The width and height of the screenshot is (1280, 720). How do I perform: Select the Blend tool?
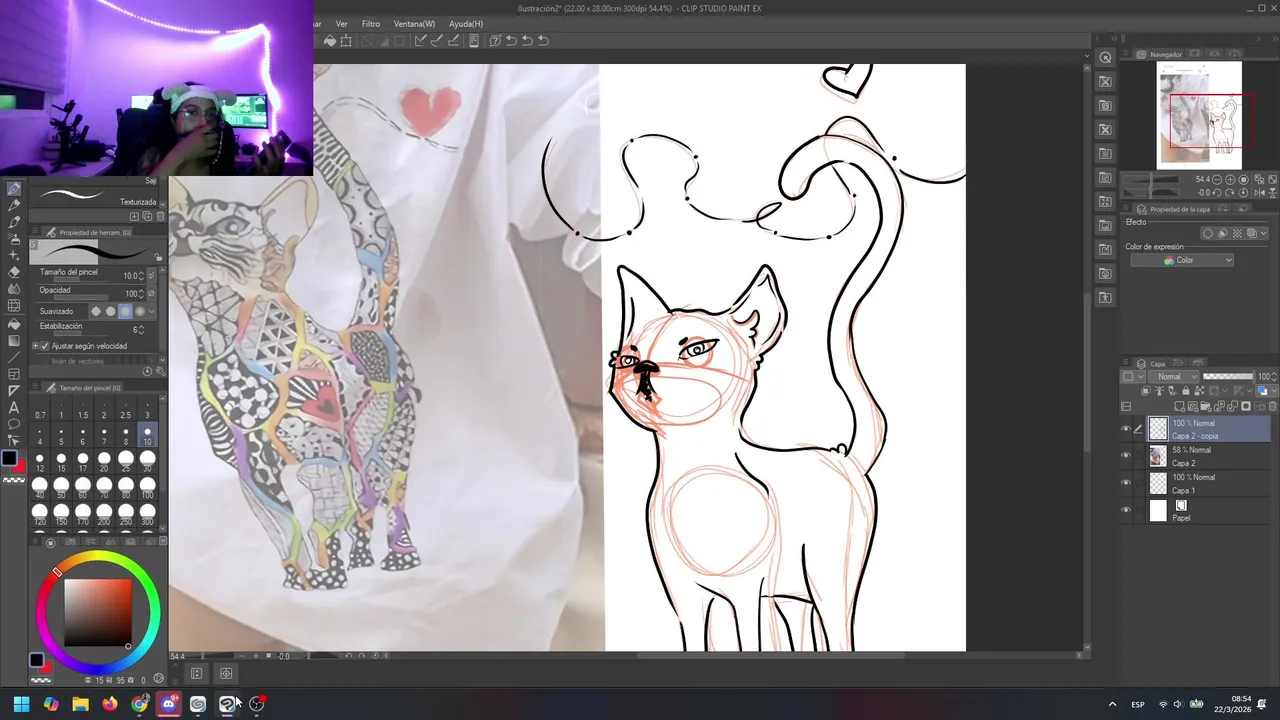tap(14, 289)
